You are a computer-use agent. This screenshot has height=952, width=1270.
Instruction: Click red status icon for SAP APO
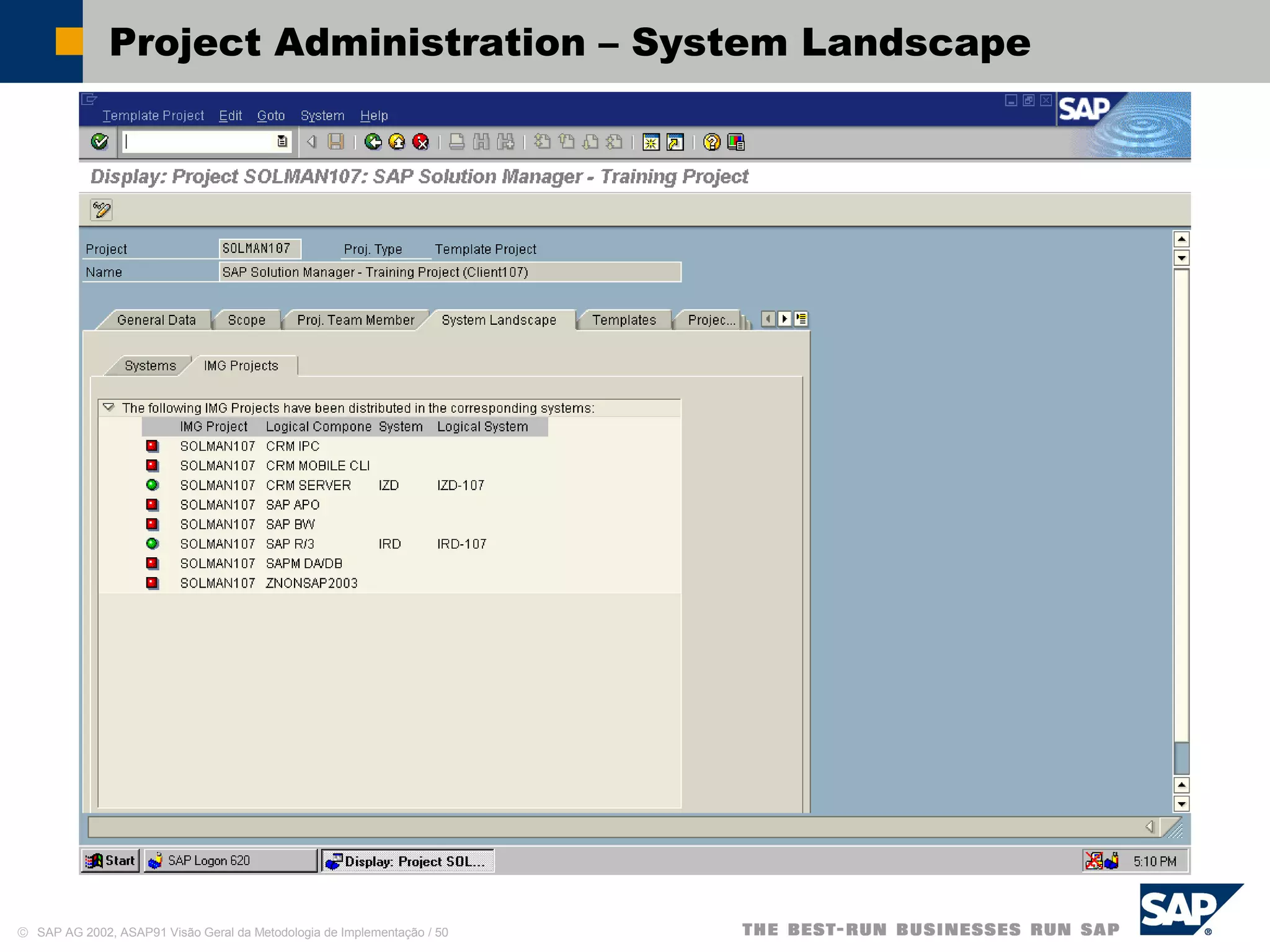tap(152, 505)
